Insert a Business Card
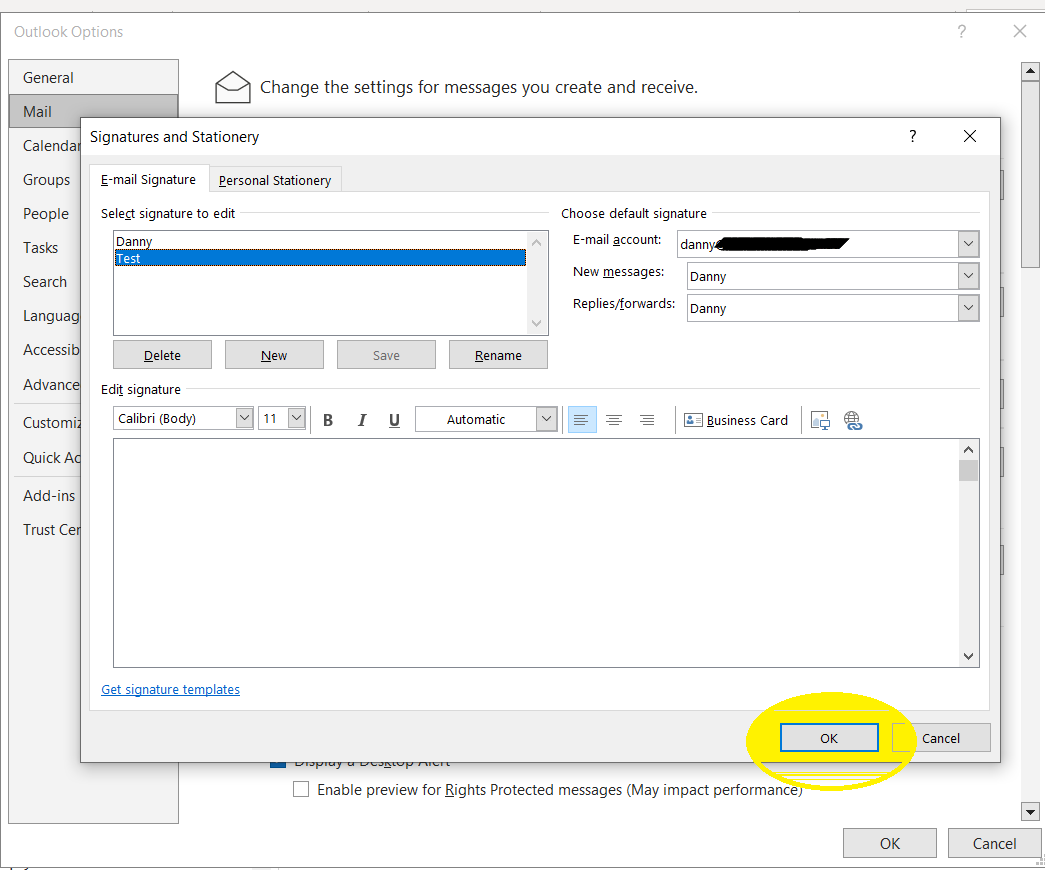The image size is (1045, 870). (736, 420)
